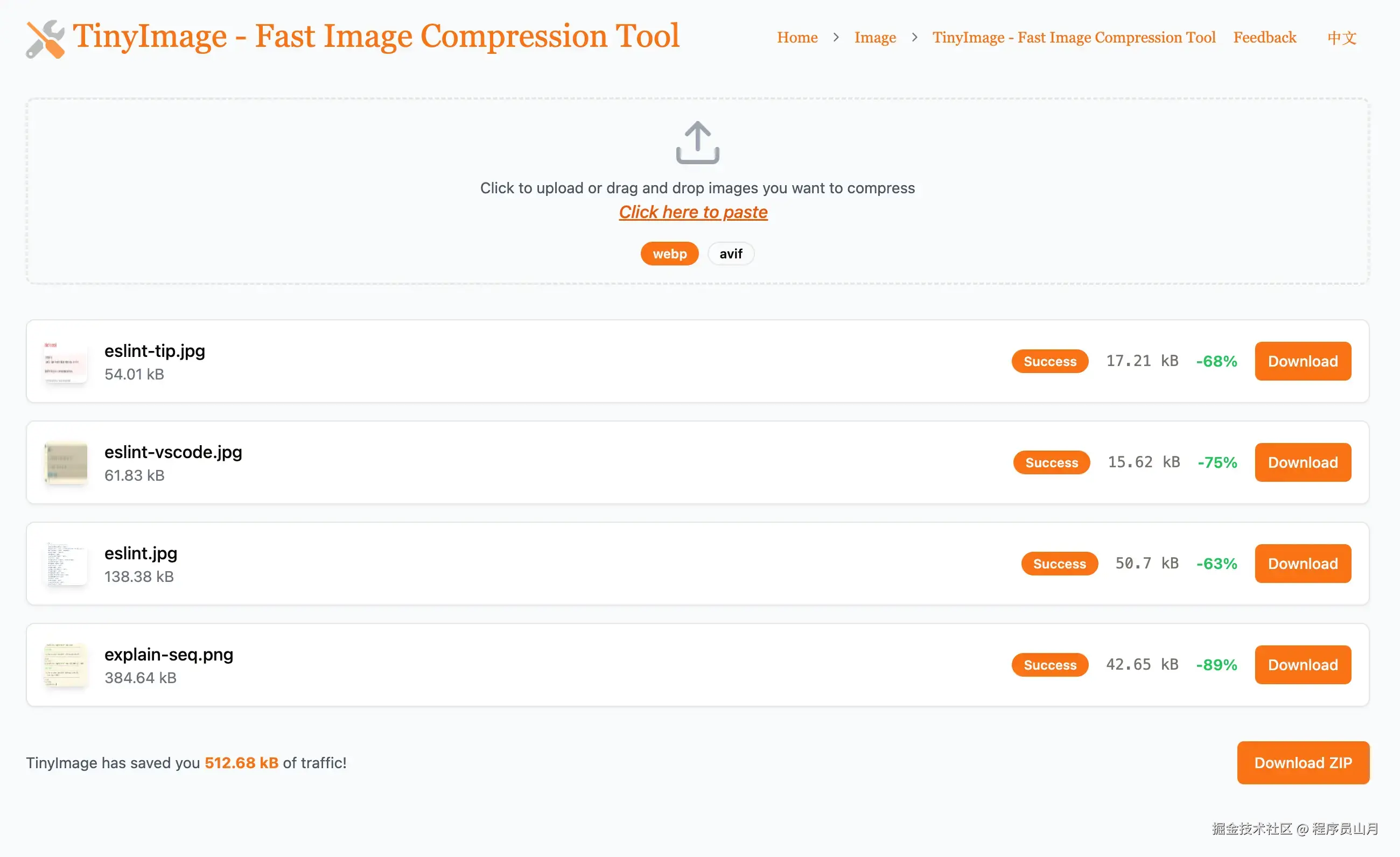Screen dimensions: 1400x857
Task: Click Download button for eslint.jpg
Action: point(1302,563)
